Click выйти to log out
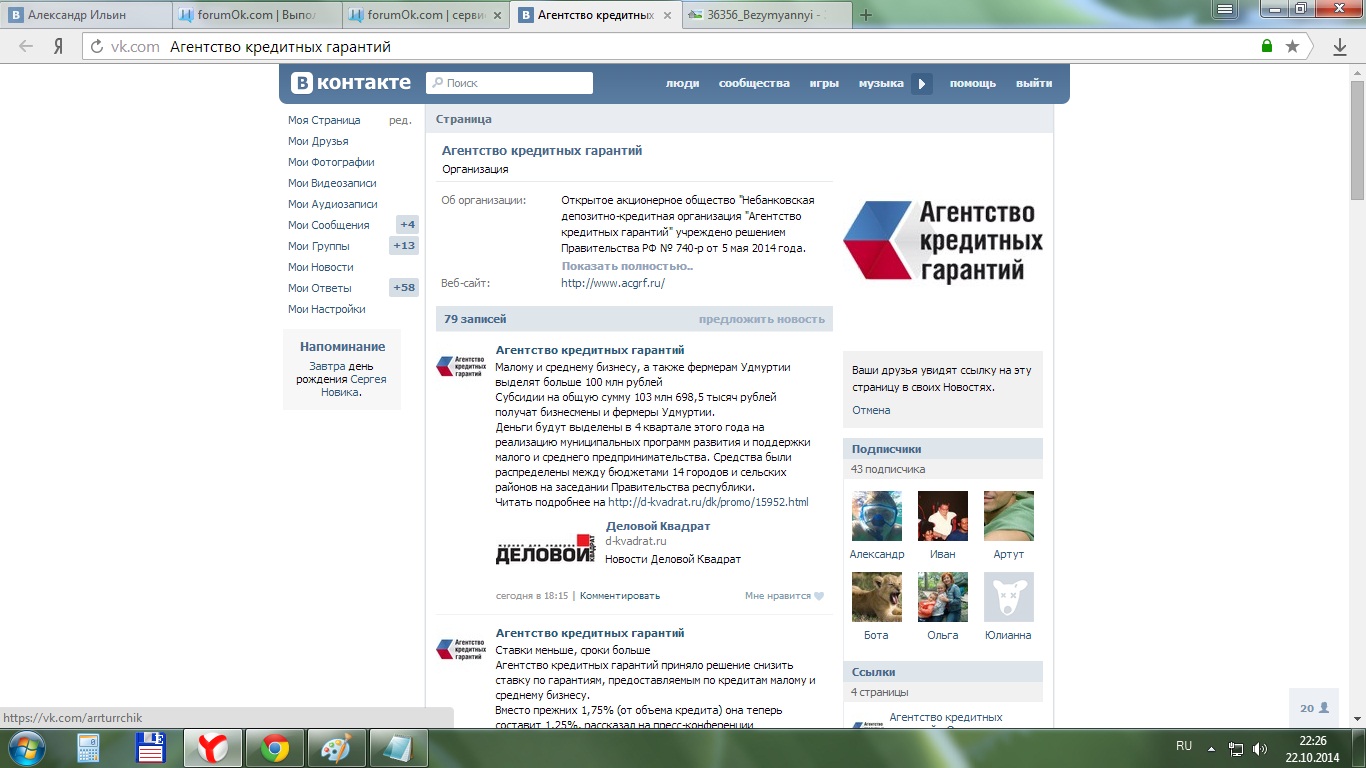This screenshot has height=768, width=1366. coord(1034,83)
